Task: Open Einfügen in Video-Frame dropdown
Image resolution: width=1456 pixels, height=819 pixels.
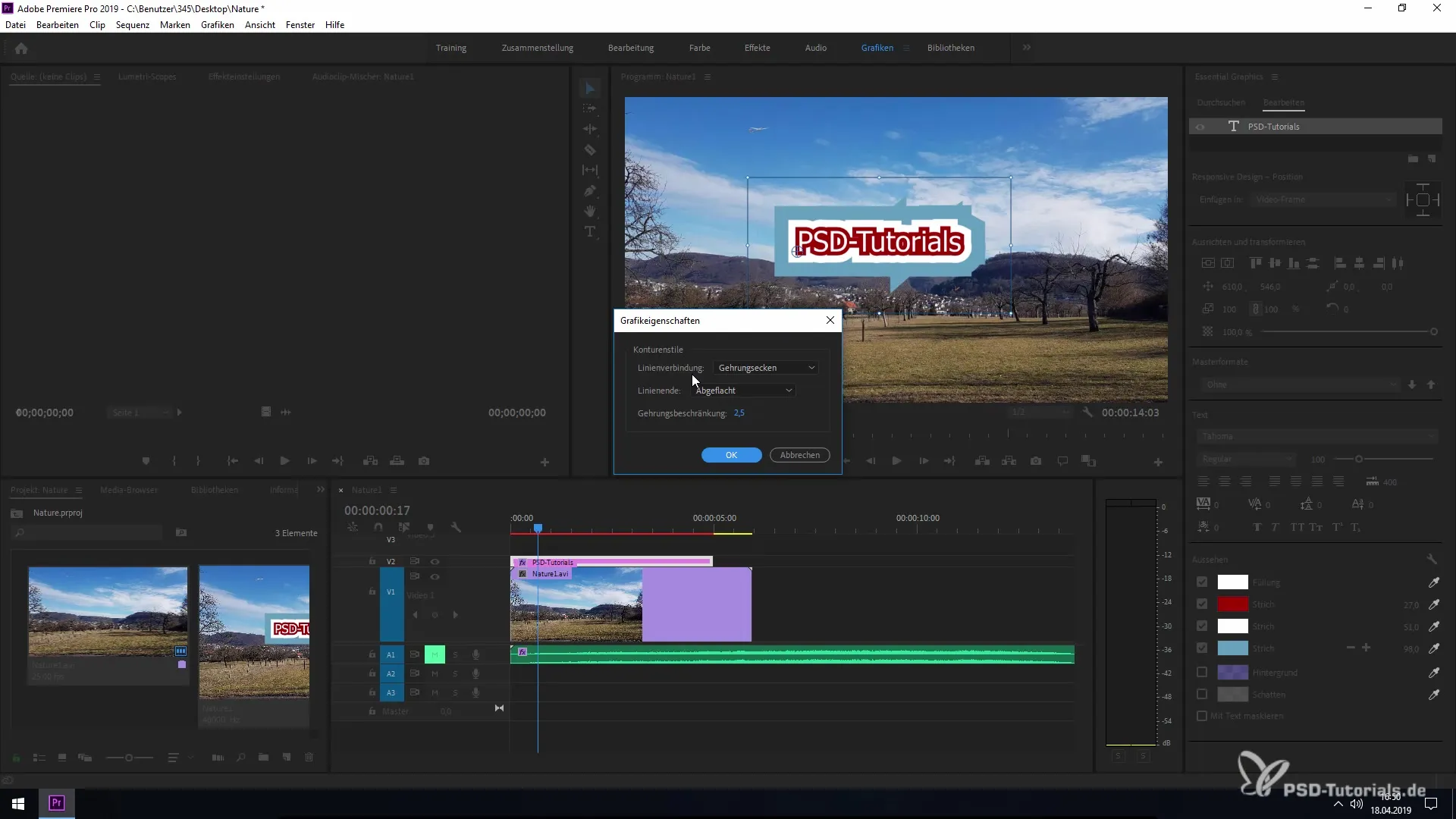Action: click(1324, 199)
